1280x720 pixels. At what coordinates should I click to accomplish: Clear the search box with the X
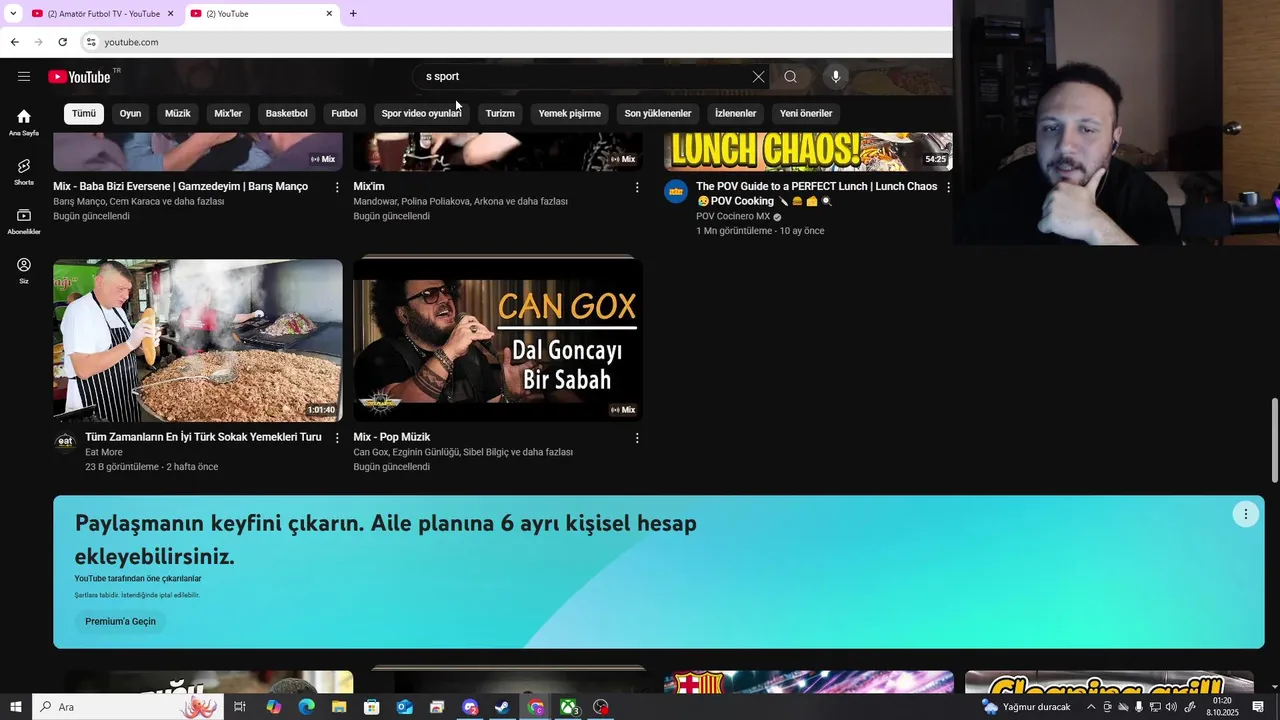pyautogui.click(x=758, y=77)
